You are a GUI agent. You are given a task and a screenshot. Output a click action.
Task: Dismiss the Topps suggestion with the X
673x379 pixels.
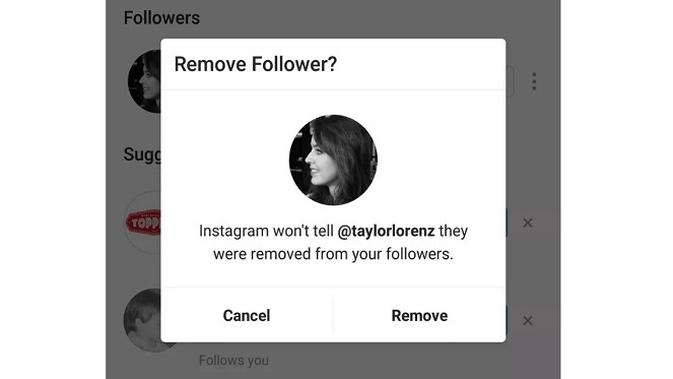[x=527, y=223]
